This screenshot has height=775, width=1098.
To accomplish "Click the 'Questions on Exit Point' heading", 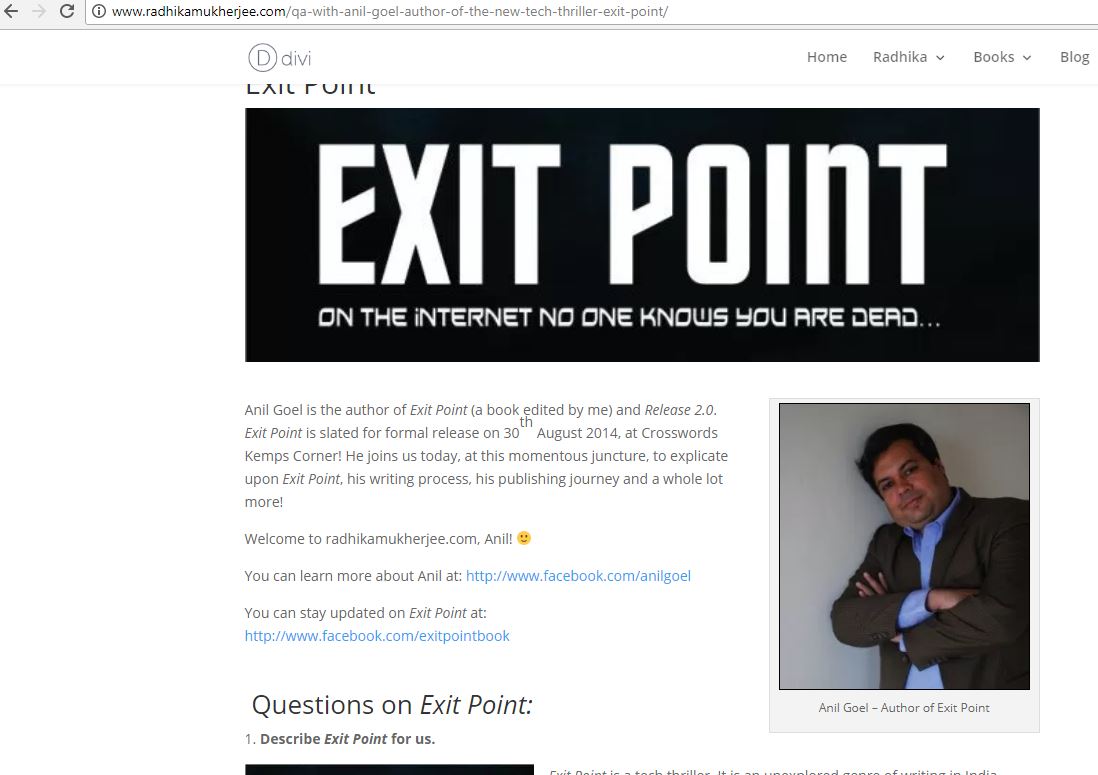I will pos(392,705).
